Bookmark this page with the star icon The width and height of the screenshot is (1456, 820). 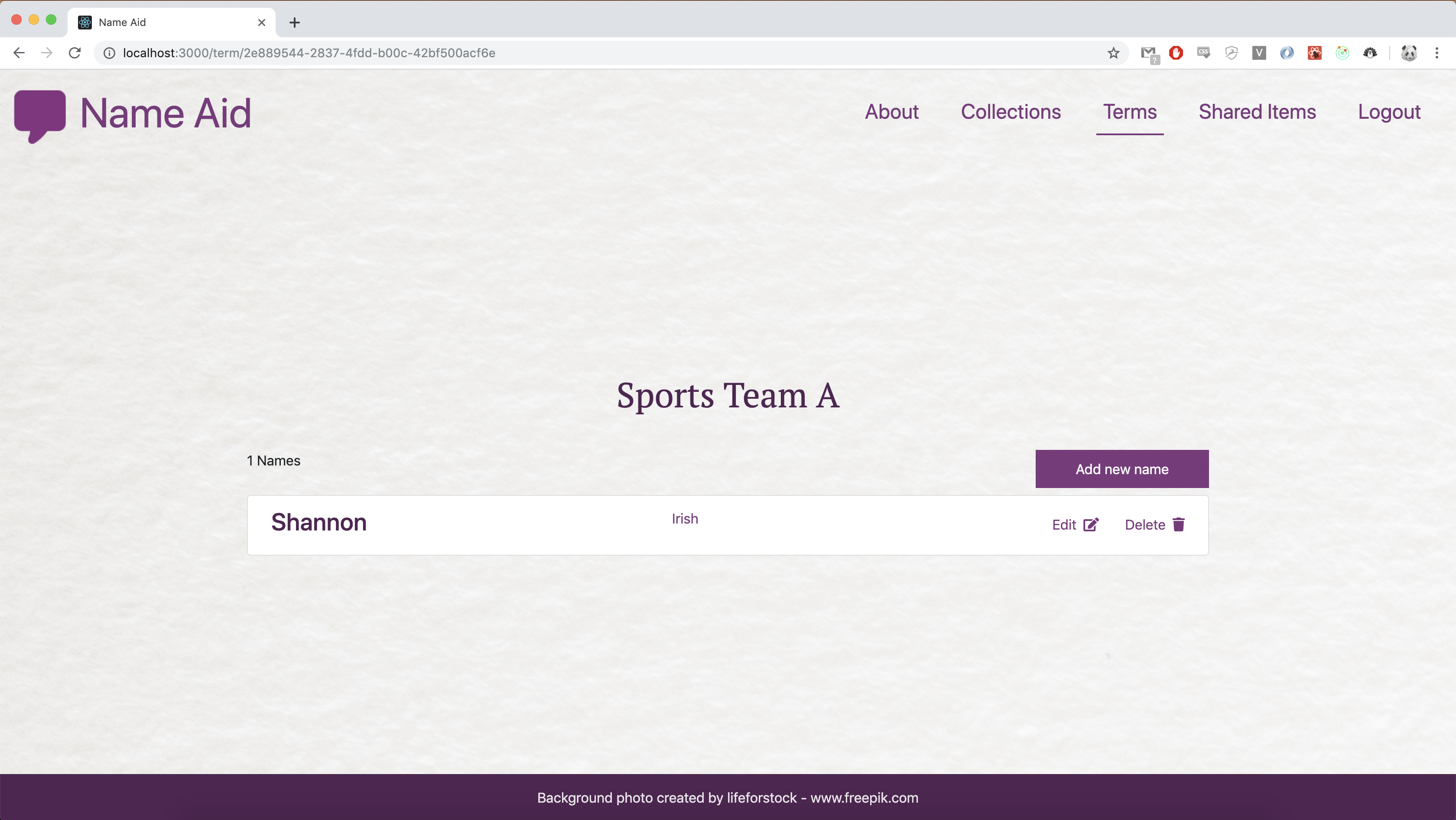(1113, 53)
